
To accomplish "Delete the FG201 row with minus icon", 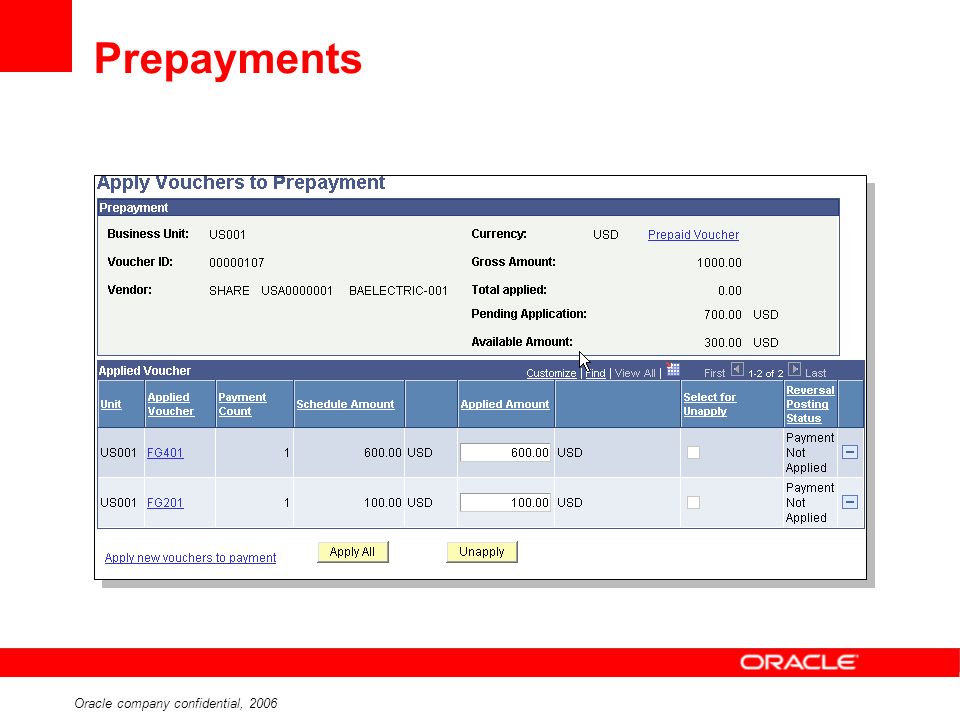I will 850,503.
